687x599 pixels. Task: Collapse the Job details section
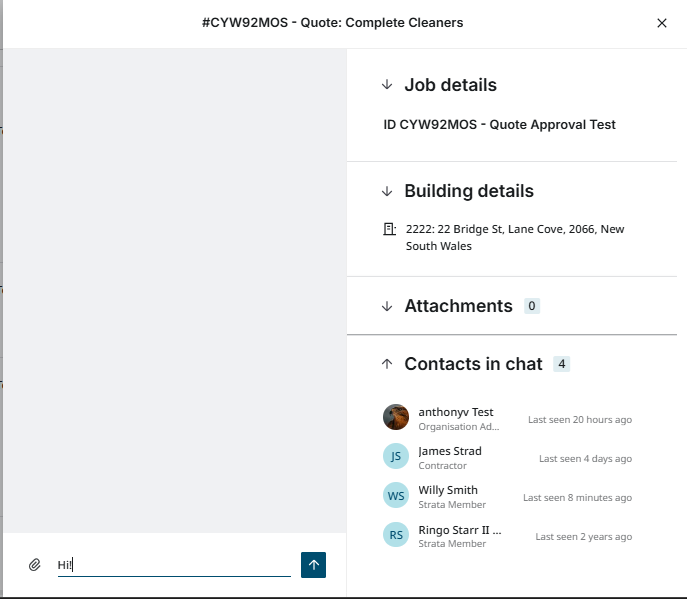[x=387, y=86]
